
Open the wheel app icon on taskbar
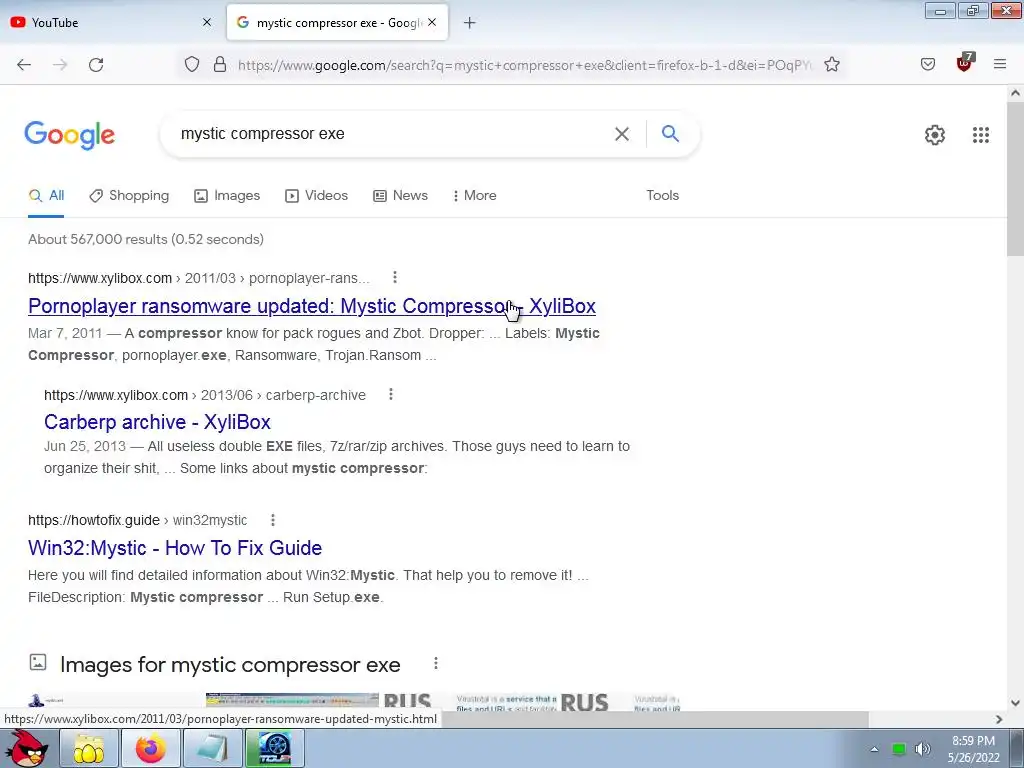point(275,748)
